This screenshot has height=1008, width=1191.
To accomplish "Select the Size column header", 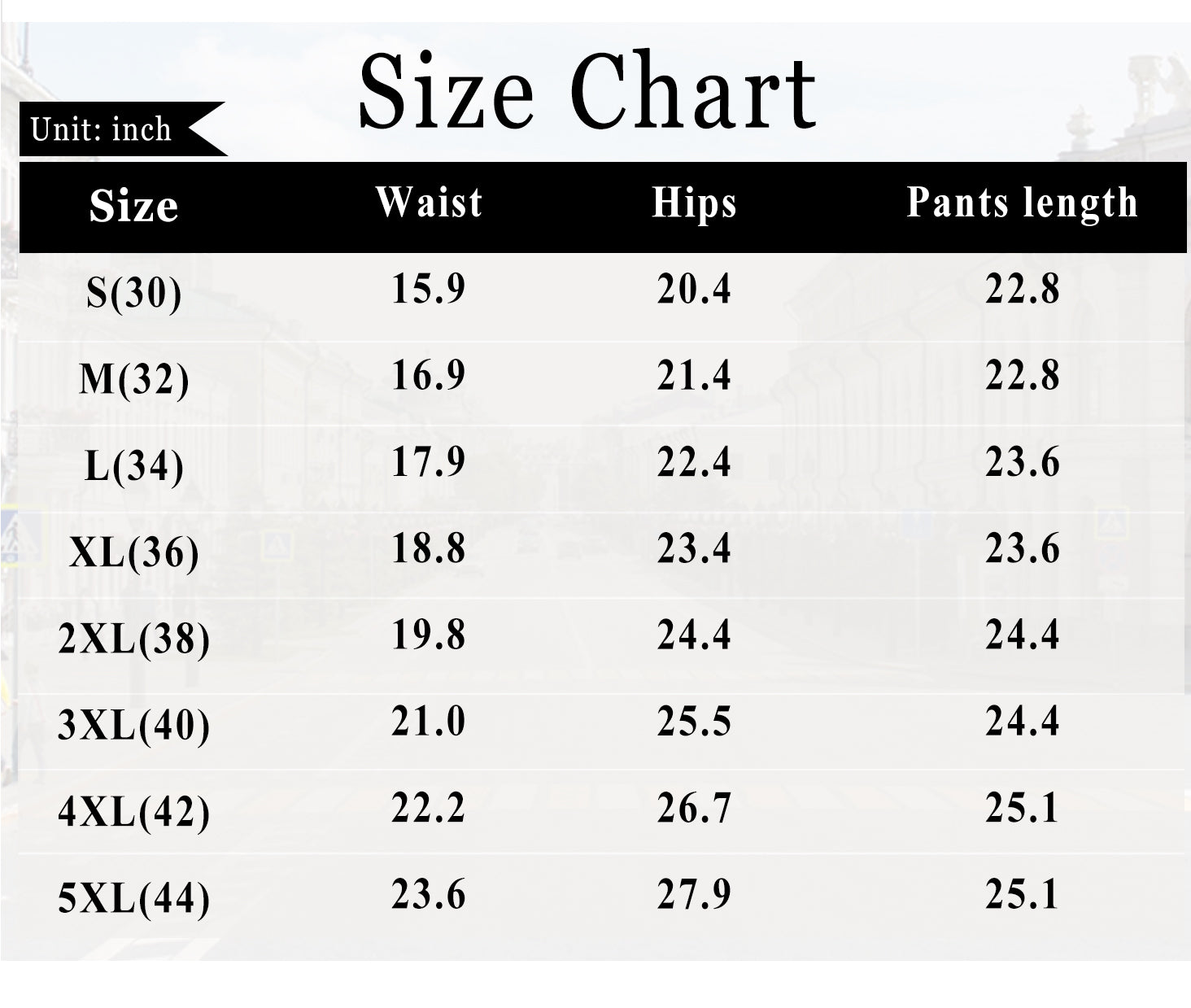I will 133,206.
